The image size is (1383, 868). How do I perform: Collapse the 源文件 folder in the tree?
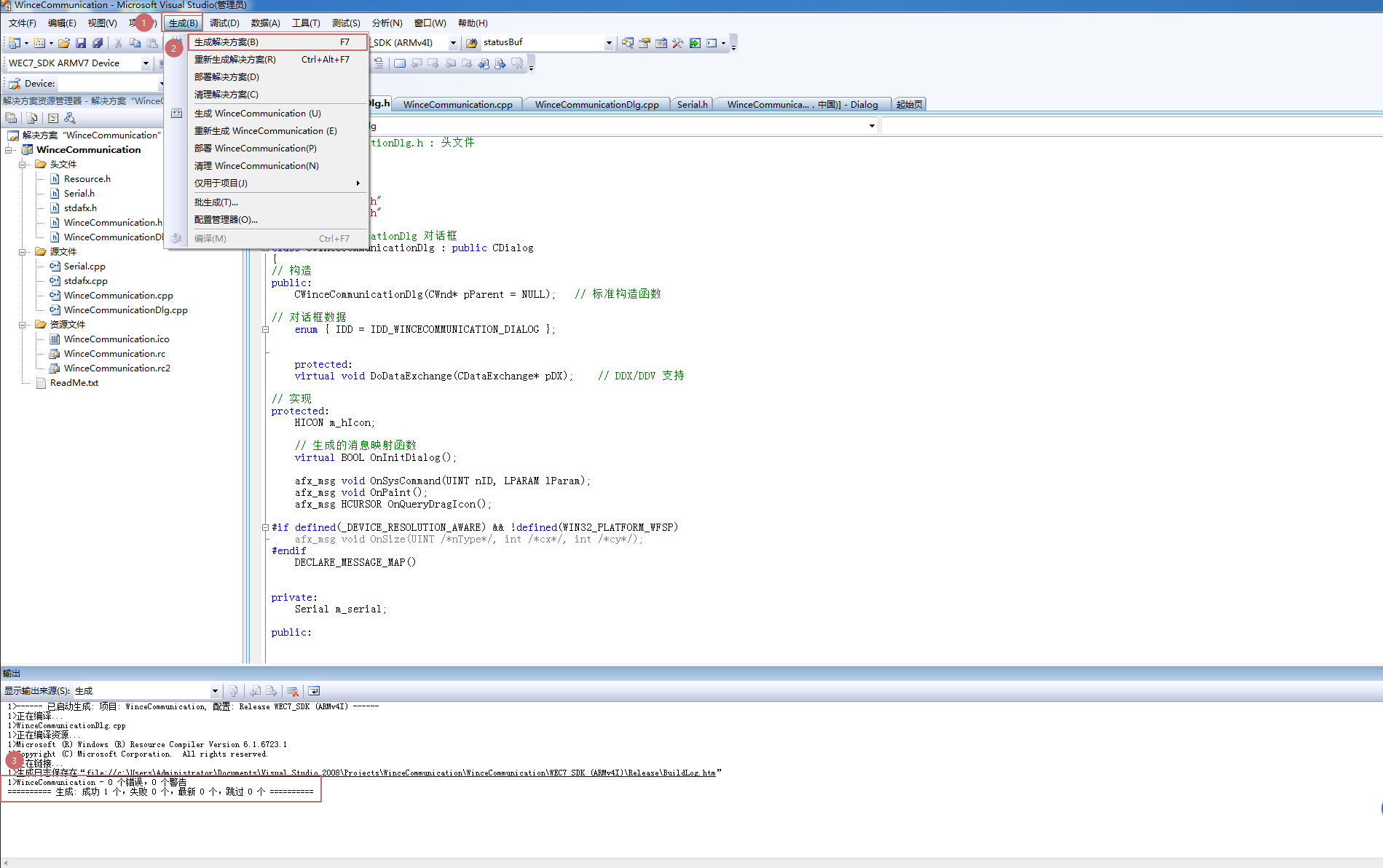[x=23, y=252]
